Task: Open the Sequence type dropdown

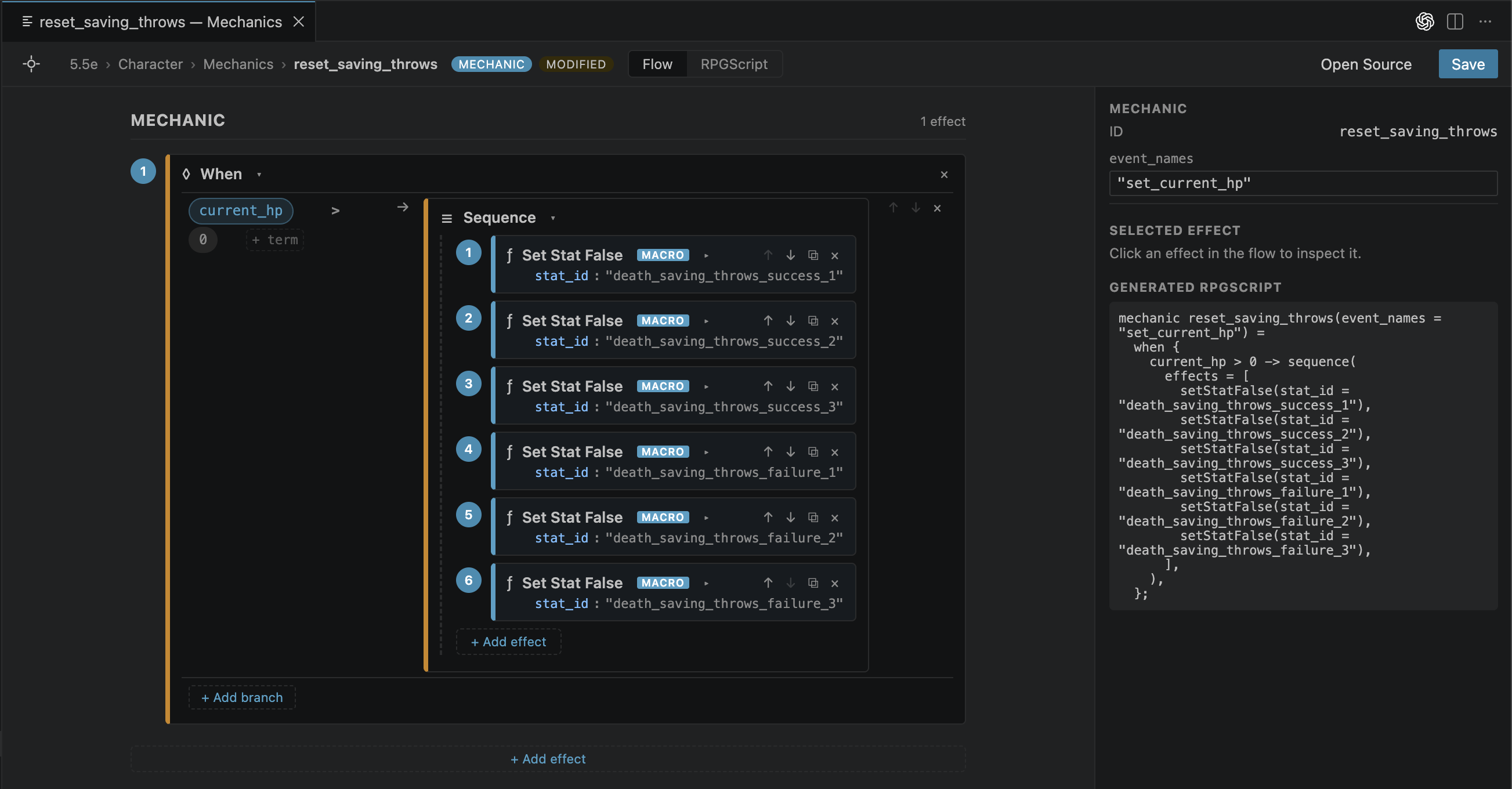Action: point(553,218)
